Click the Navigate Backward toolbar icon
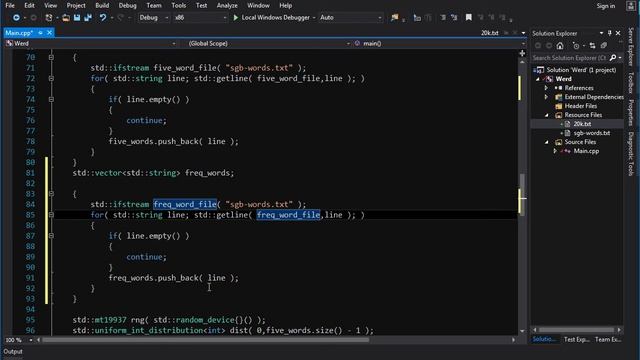 click(x=16, y=18)
